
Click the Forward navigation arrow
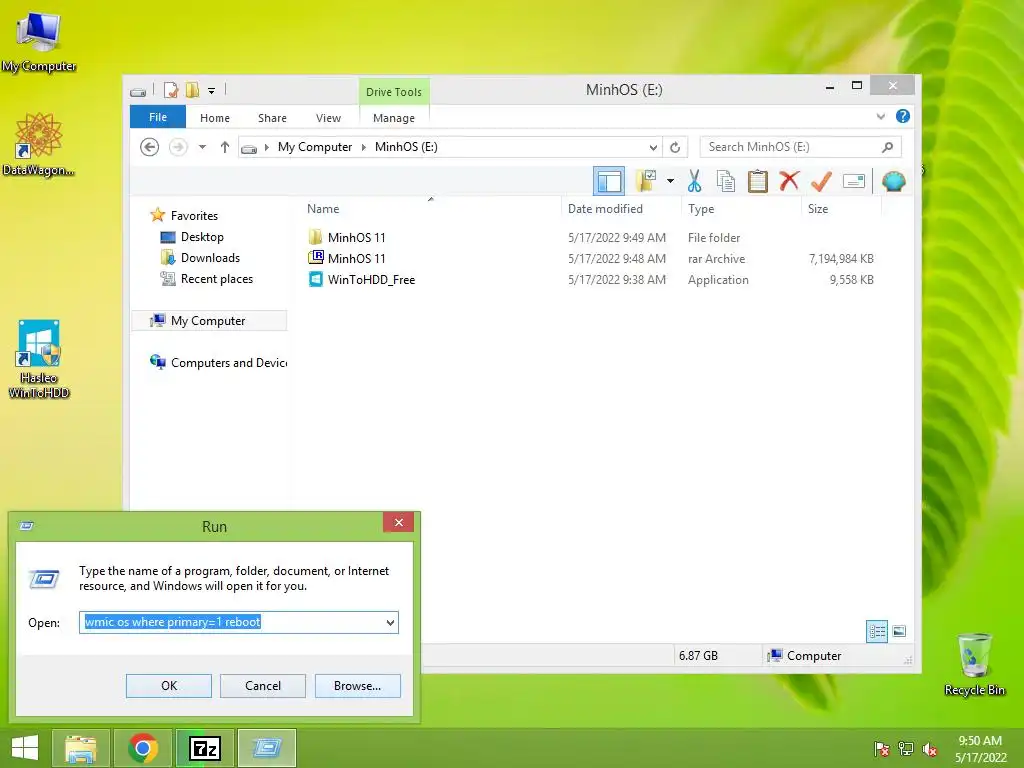(178, 147)
